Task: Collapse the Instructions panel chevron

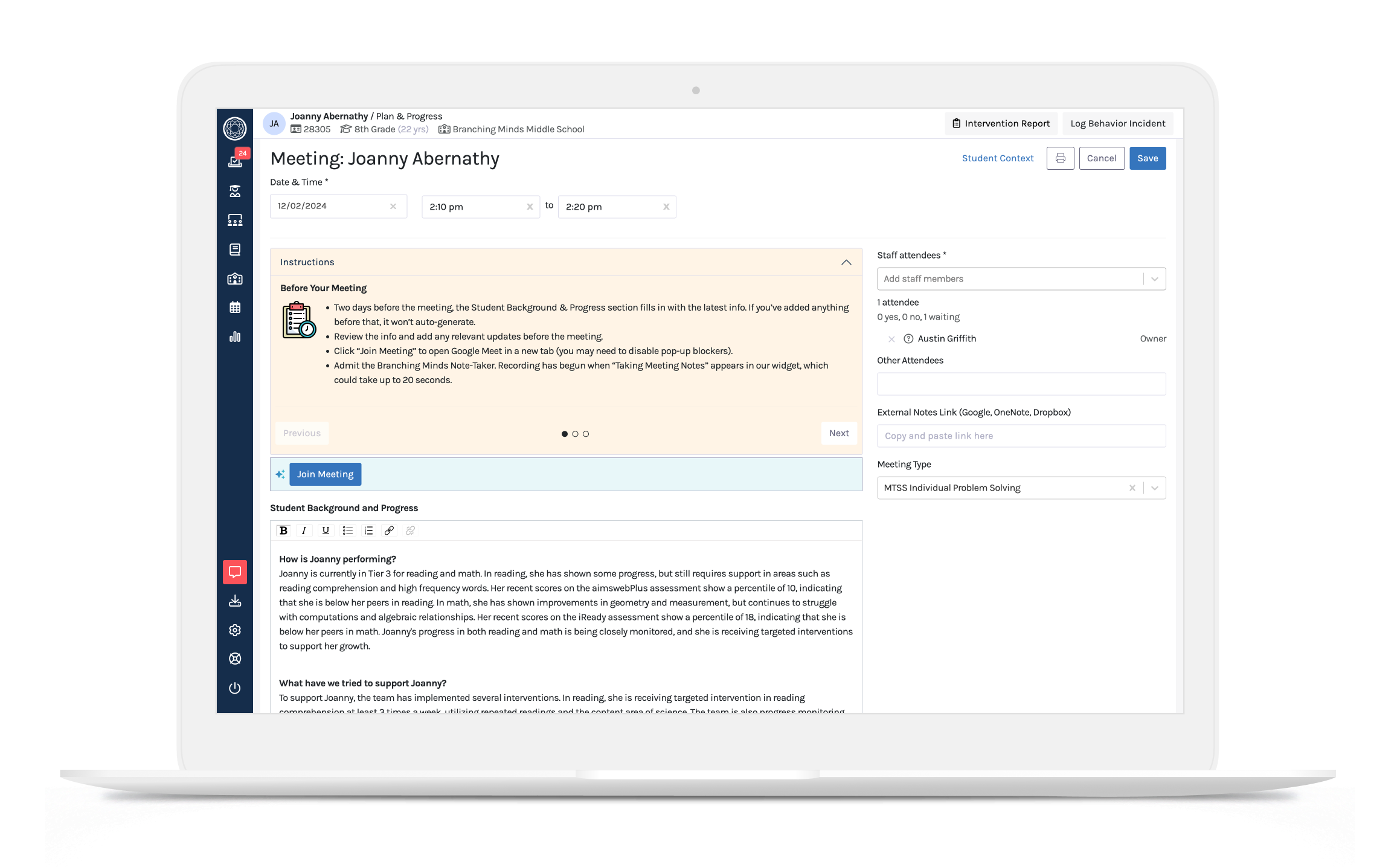Action: point(846,262)
